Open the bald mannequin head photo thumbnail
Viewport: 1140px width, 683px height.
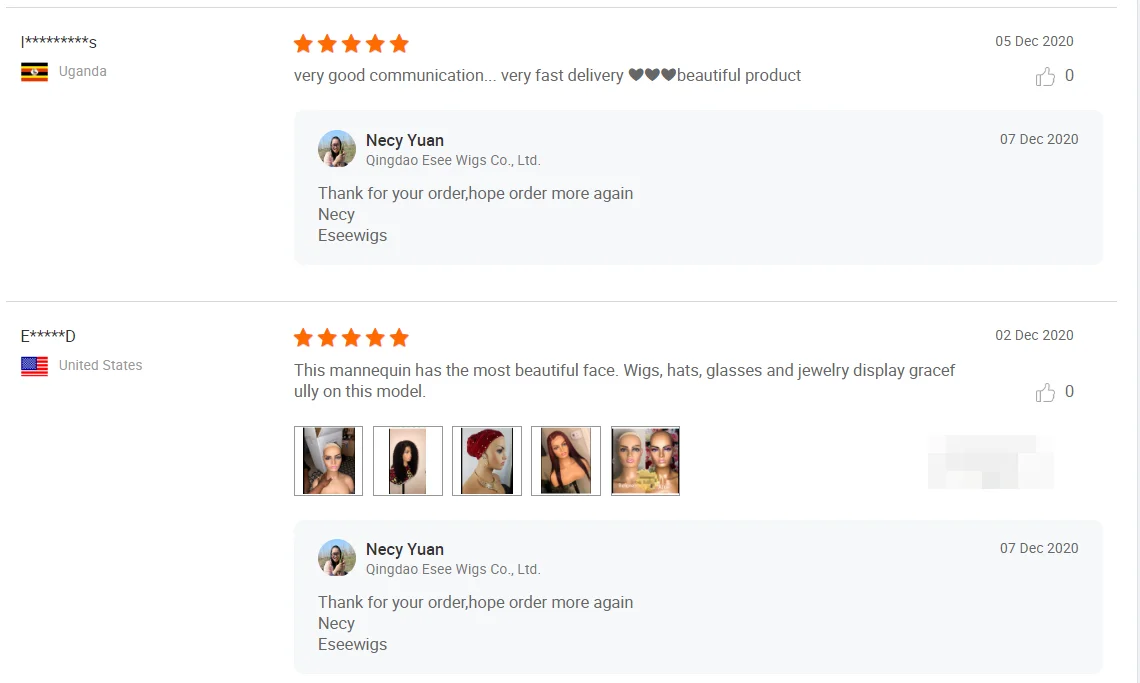click(328, 461)
